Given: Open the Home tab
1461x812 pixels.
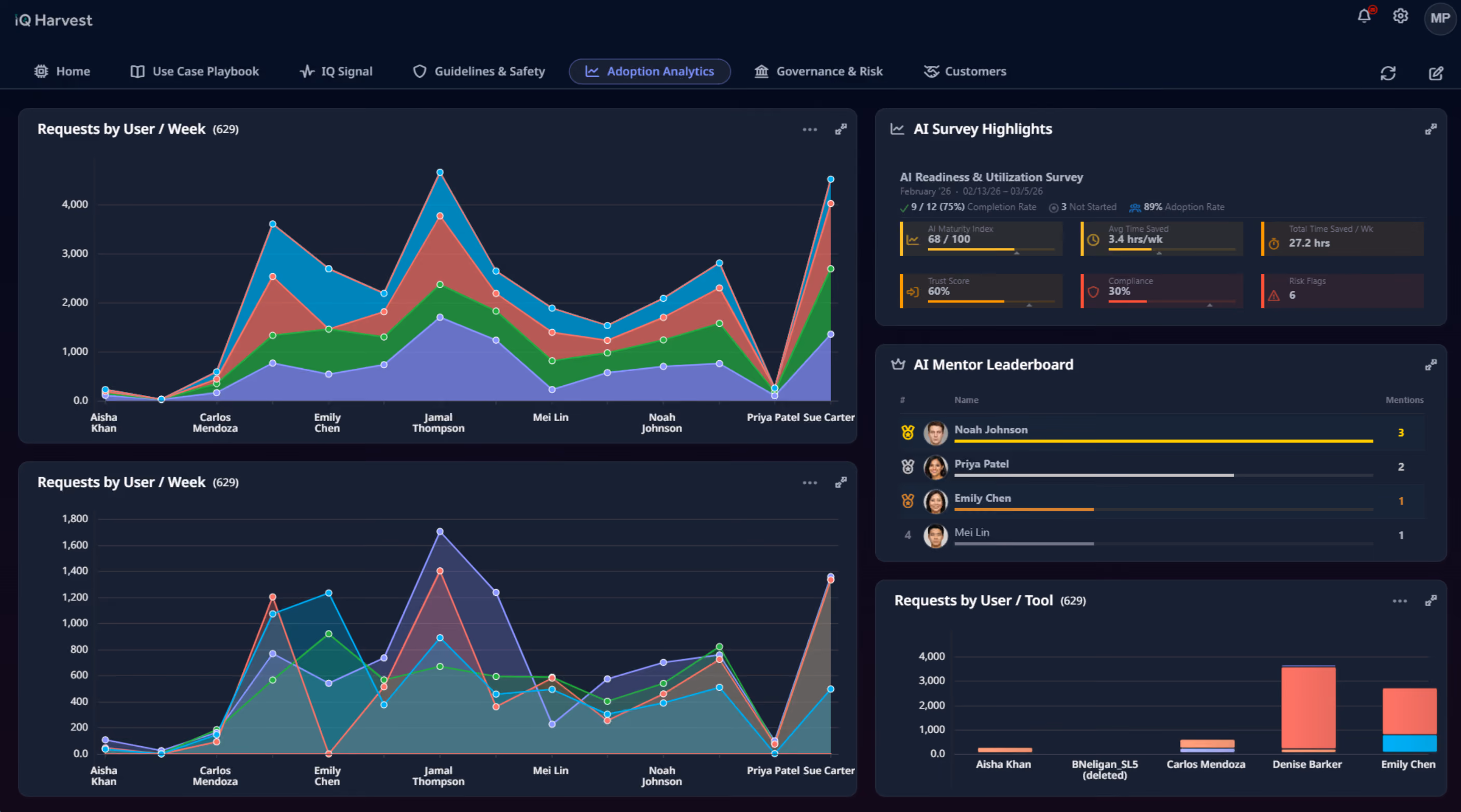Looking at the screenshot, I should (62, 72).
